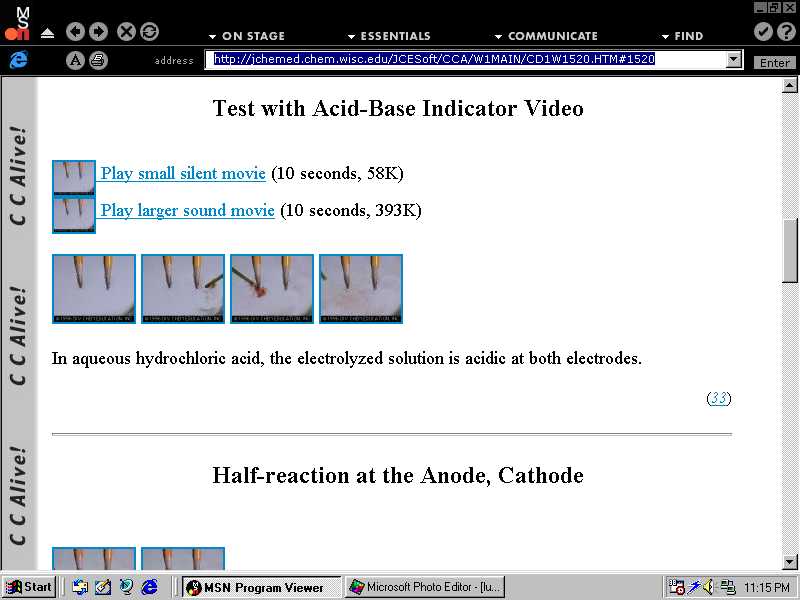800x600 pixels.
Task: Click the vertical scrollbar down arrow
Action: tap(790, 562)
